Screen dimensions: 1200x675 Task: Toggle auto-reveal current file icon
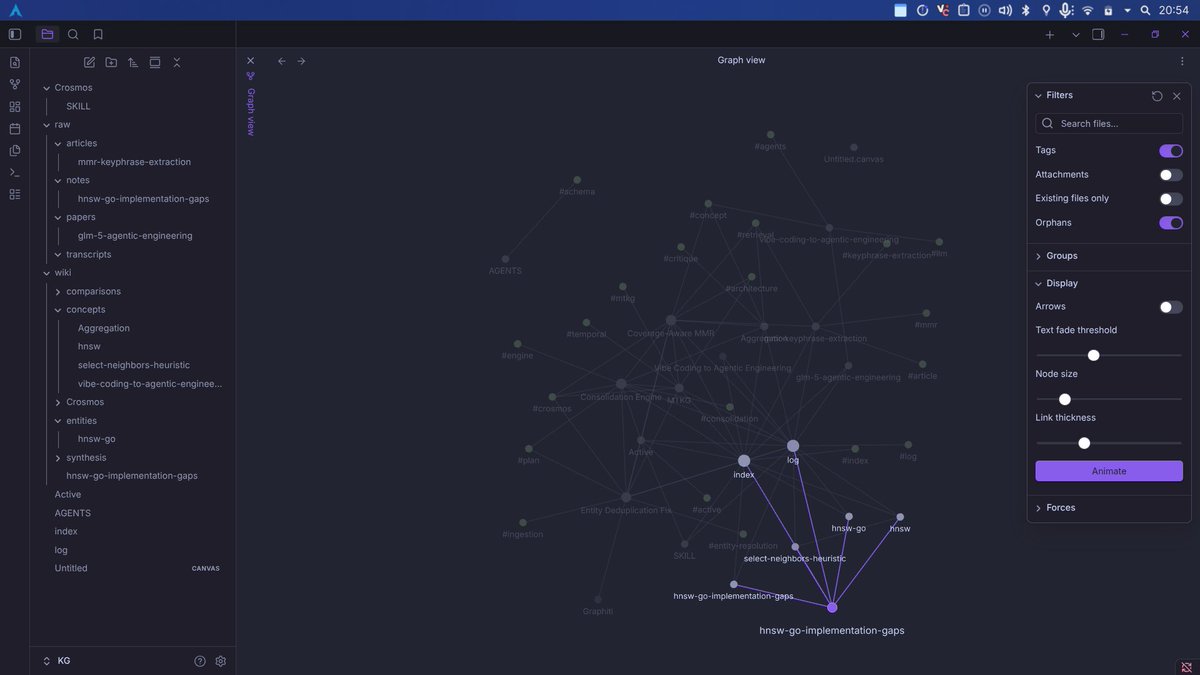pyautogui.click(x=155, y=62)
